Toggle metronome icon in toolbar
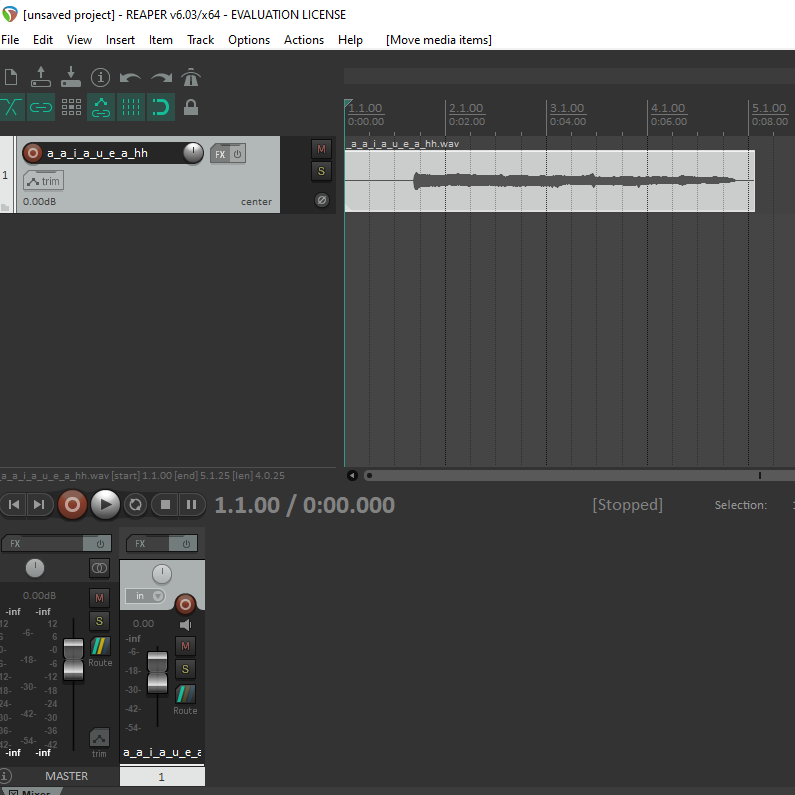The height and width of the screenshot is (795, 795). (x=191, y=78)
